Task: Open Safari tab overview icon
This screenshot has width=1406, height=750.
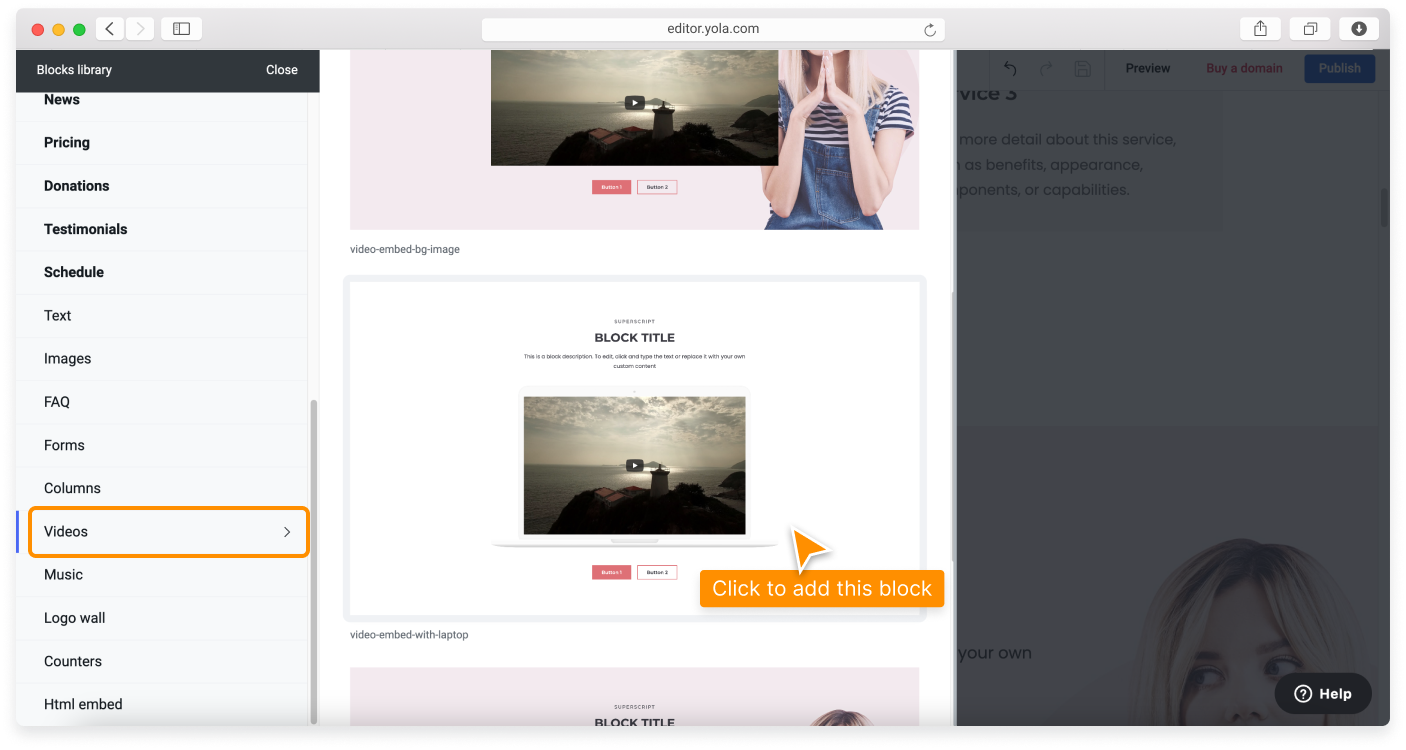Action: coord(1309,28)
